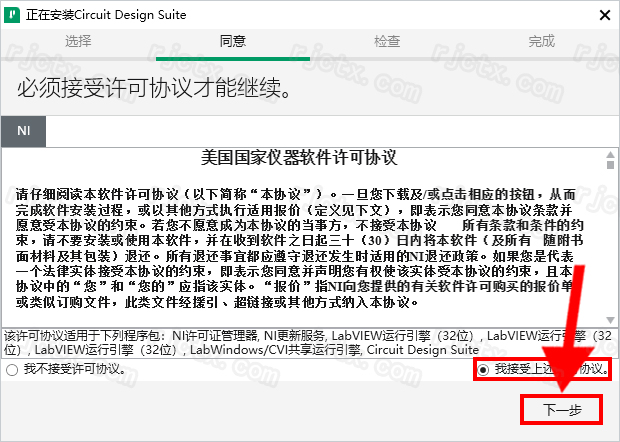620x442 pixels.
Task: Select the NI license tab
Action: pos(23,130)
